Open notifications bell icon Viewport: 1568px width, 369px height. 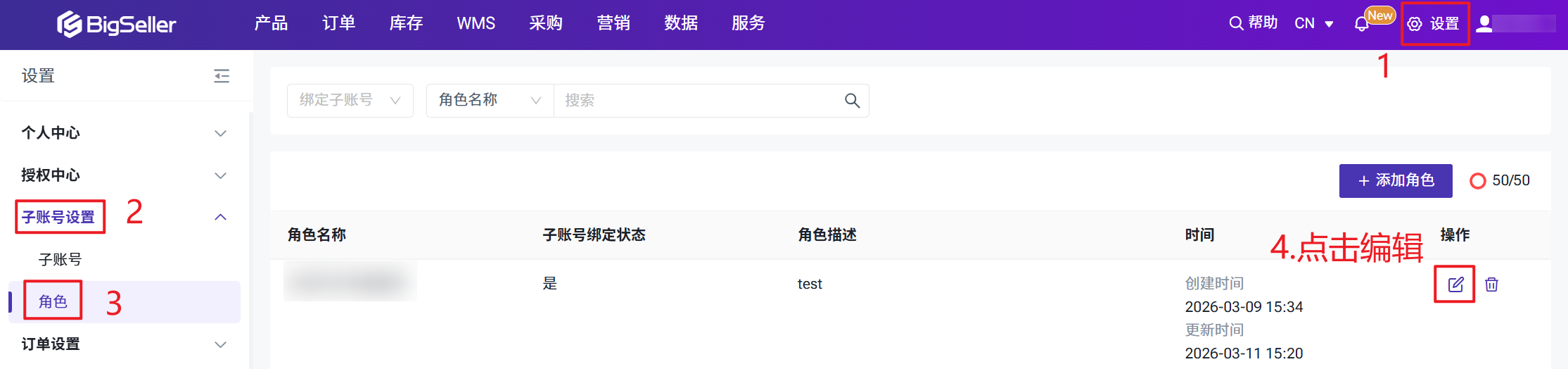1361,24
